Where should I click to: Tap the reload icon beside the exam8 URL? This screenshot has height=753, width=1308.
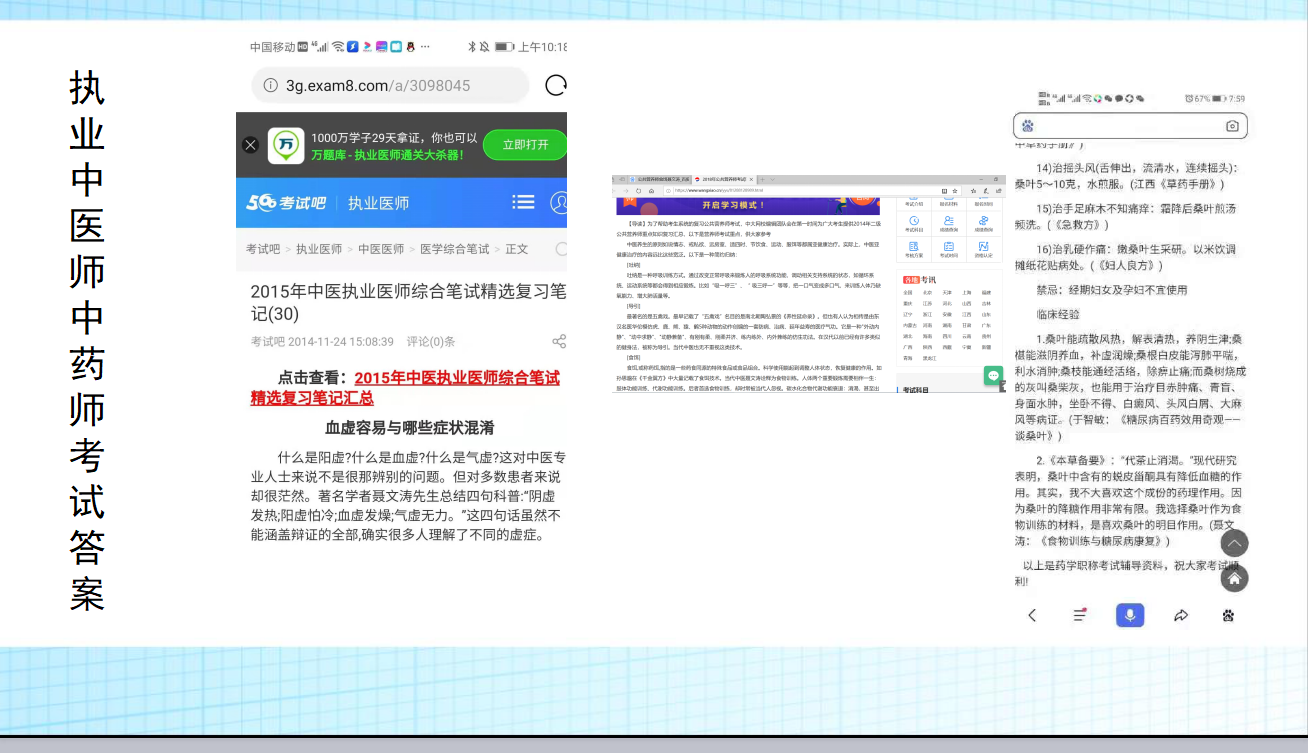point(556,86)
